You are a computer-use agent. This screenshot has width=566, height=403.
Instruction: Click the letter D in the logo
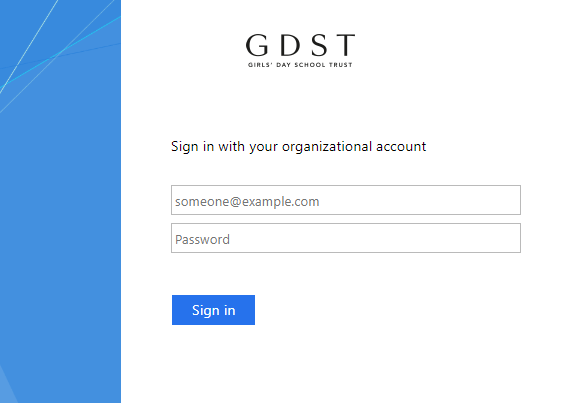[290, 45]
